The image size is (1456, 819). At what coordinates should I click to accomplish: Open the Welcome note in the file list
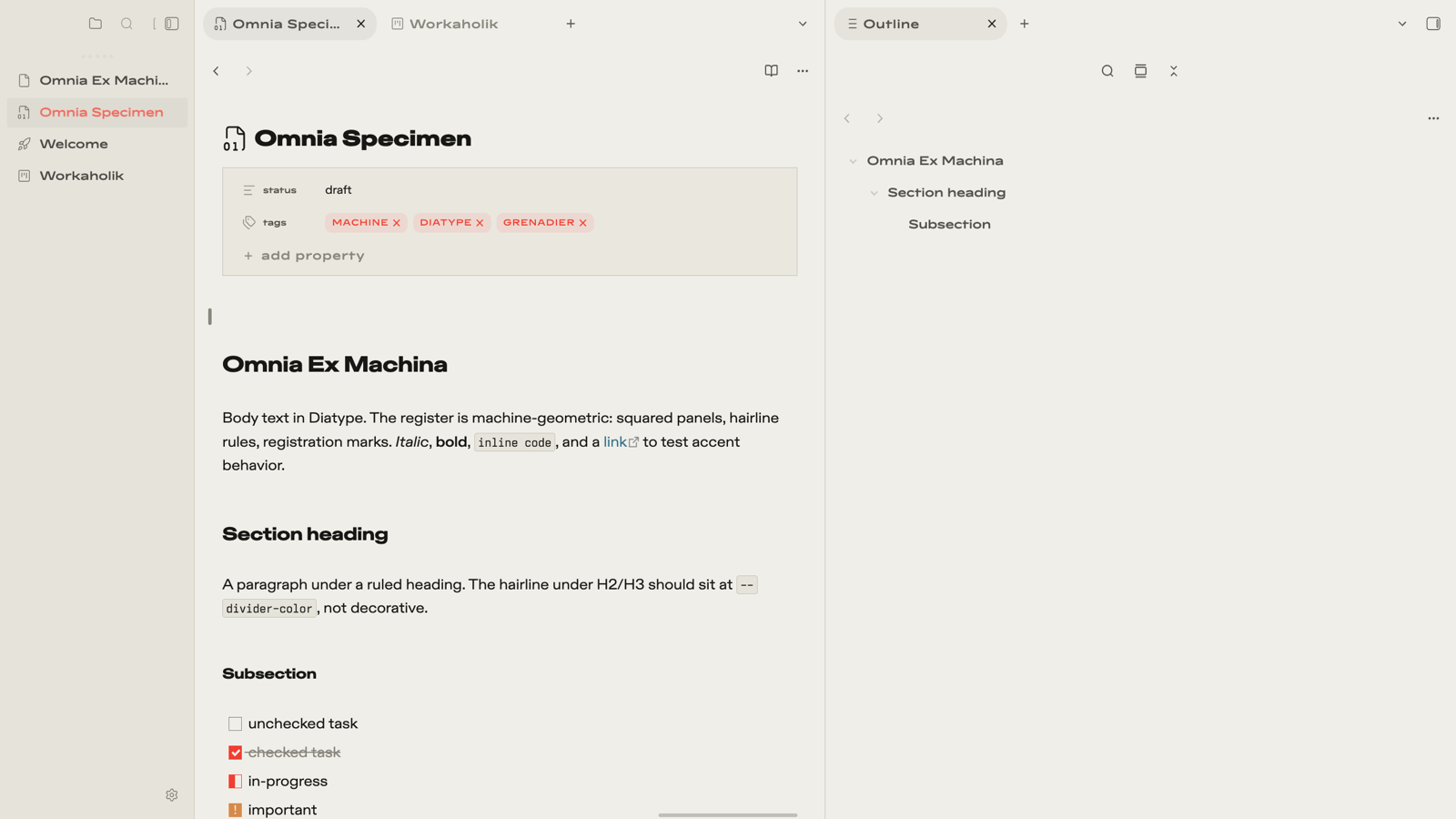click(x=97, y=144)
